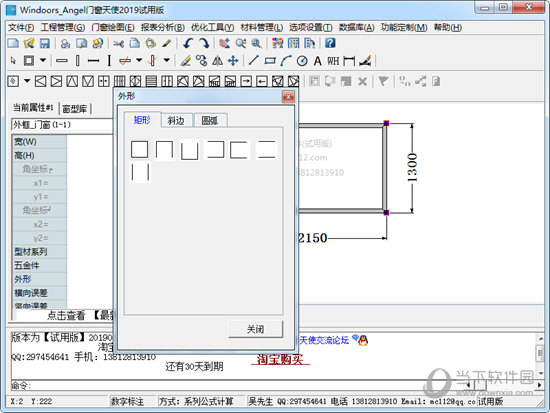Insert horizontal-lines louver sash icon
The width and height of the screenshot is (550, 413).
click(x=151, y=81)
